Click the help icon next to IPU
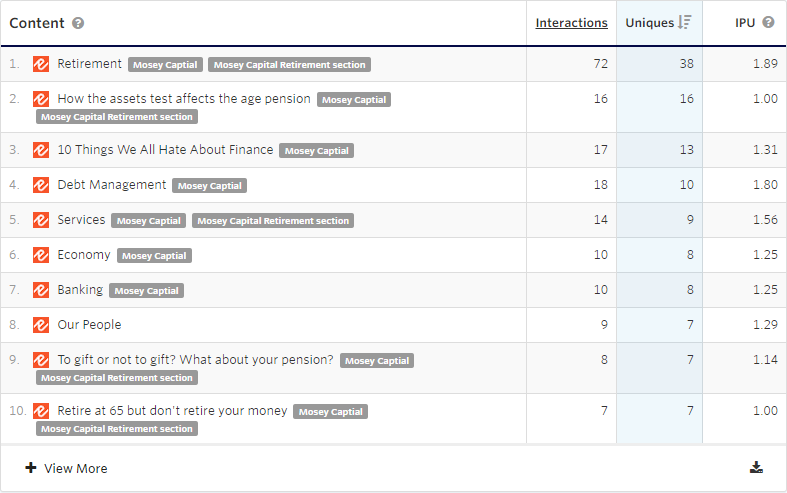787x493 pixels. point(768,22)
